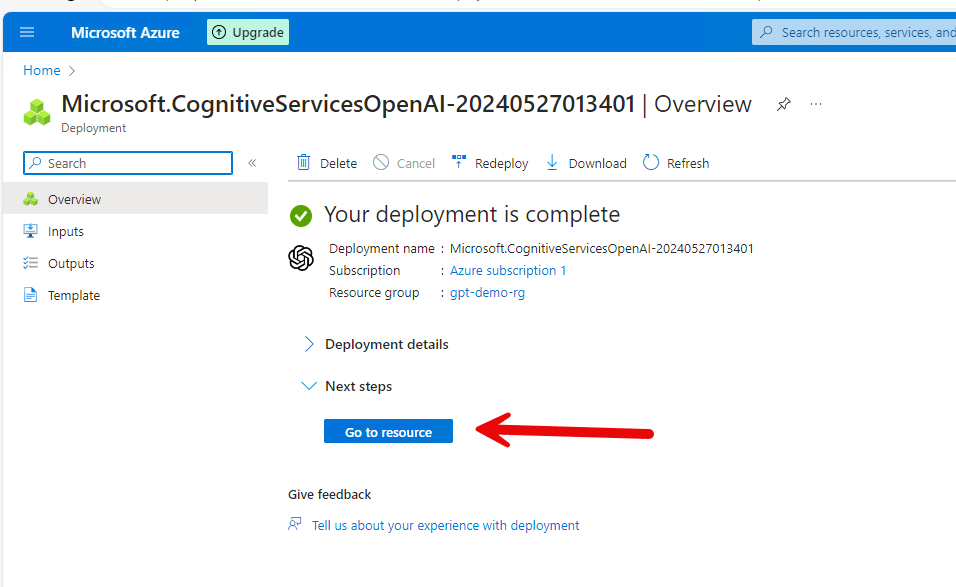Viewport: 956px width, 587px height.
Task: Open the more options ellipsis
Action: click(816, 104)
